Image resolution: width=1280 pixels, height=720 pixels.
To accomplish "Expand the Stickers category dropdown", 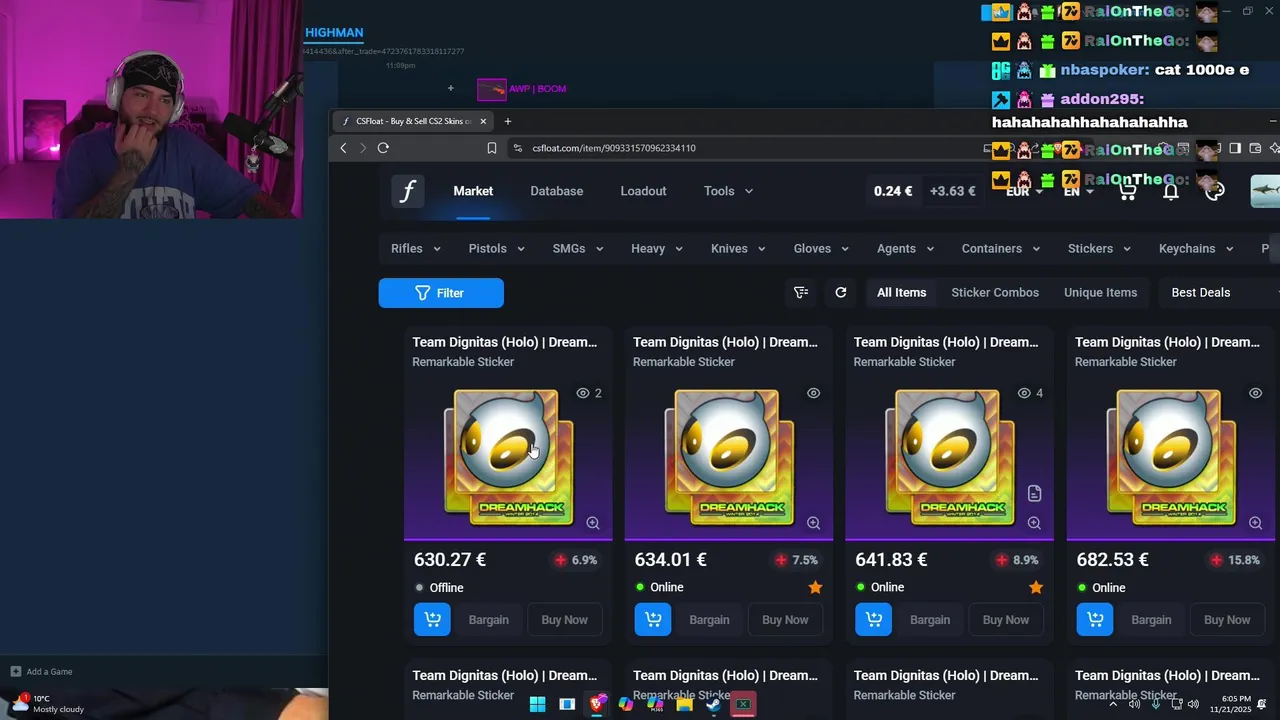I will point(1099,248).
